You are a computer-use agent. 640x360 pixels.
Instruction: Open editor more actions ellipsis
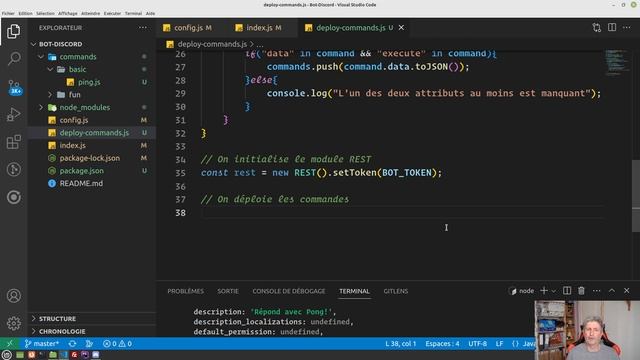tap(627, 27)
